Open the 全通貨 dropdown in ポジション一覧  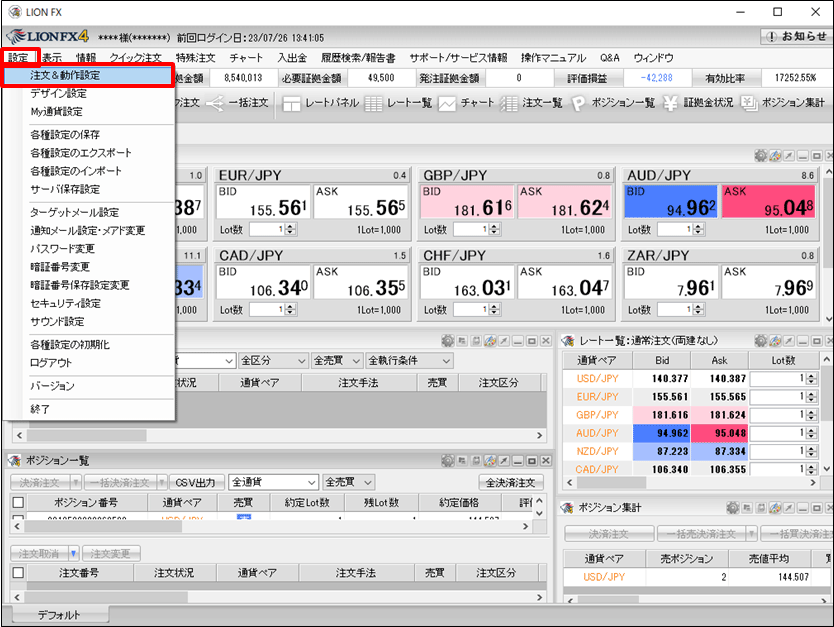[273, 482]
